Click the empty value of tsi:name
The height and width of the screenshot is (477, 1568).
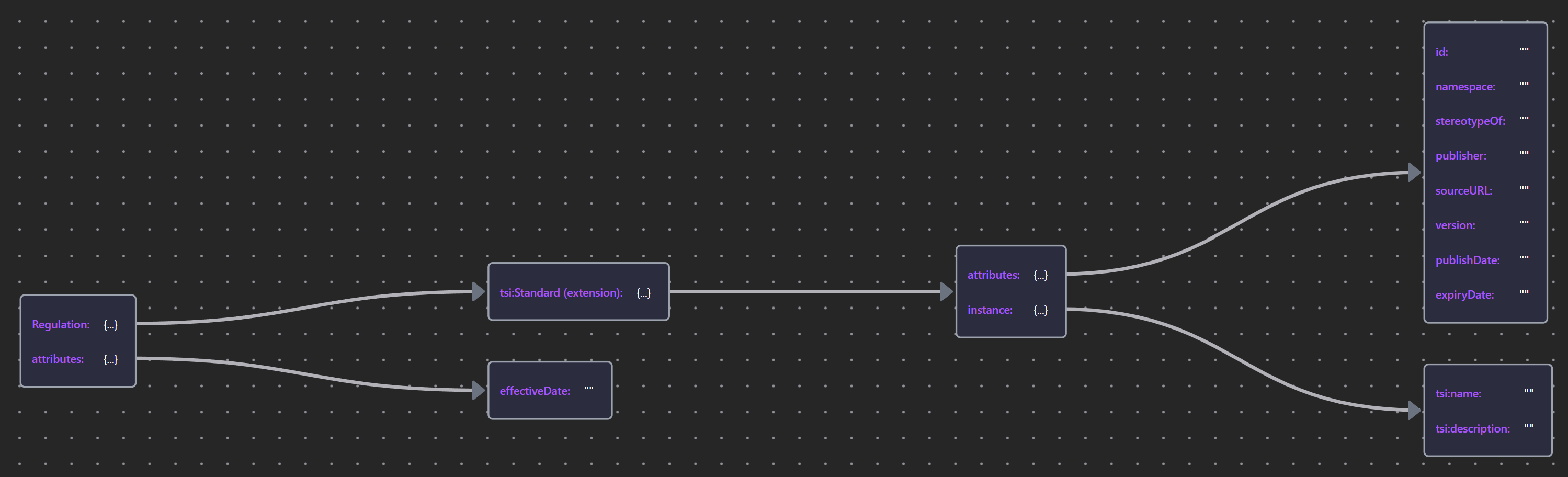click(x=1529, y=391)
